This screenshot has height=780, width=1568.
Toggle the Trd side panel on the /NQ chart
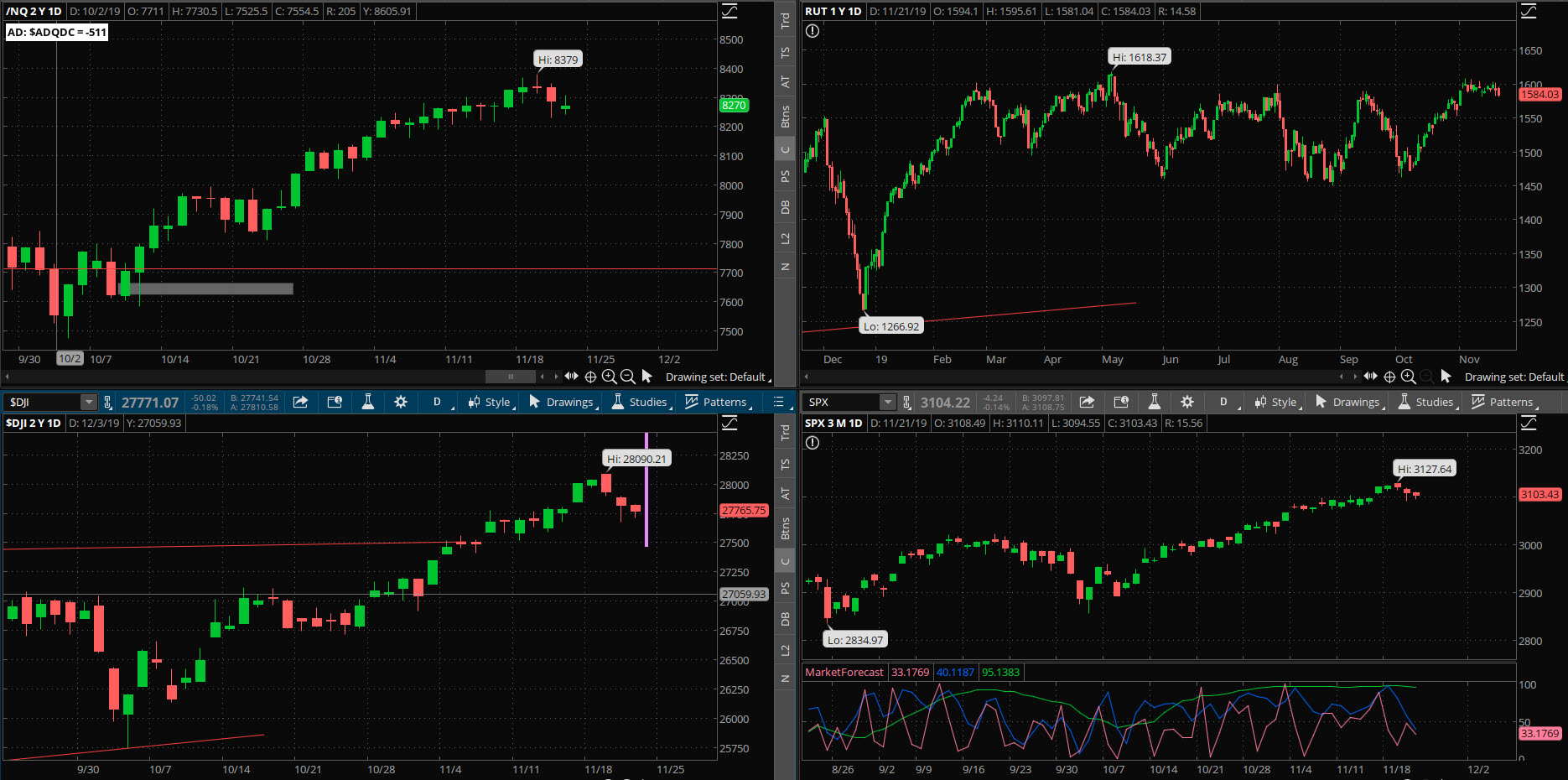(785, 21)
